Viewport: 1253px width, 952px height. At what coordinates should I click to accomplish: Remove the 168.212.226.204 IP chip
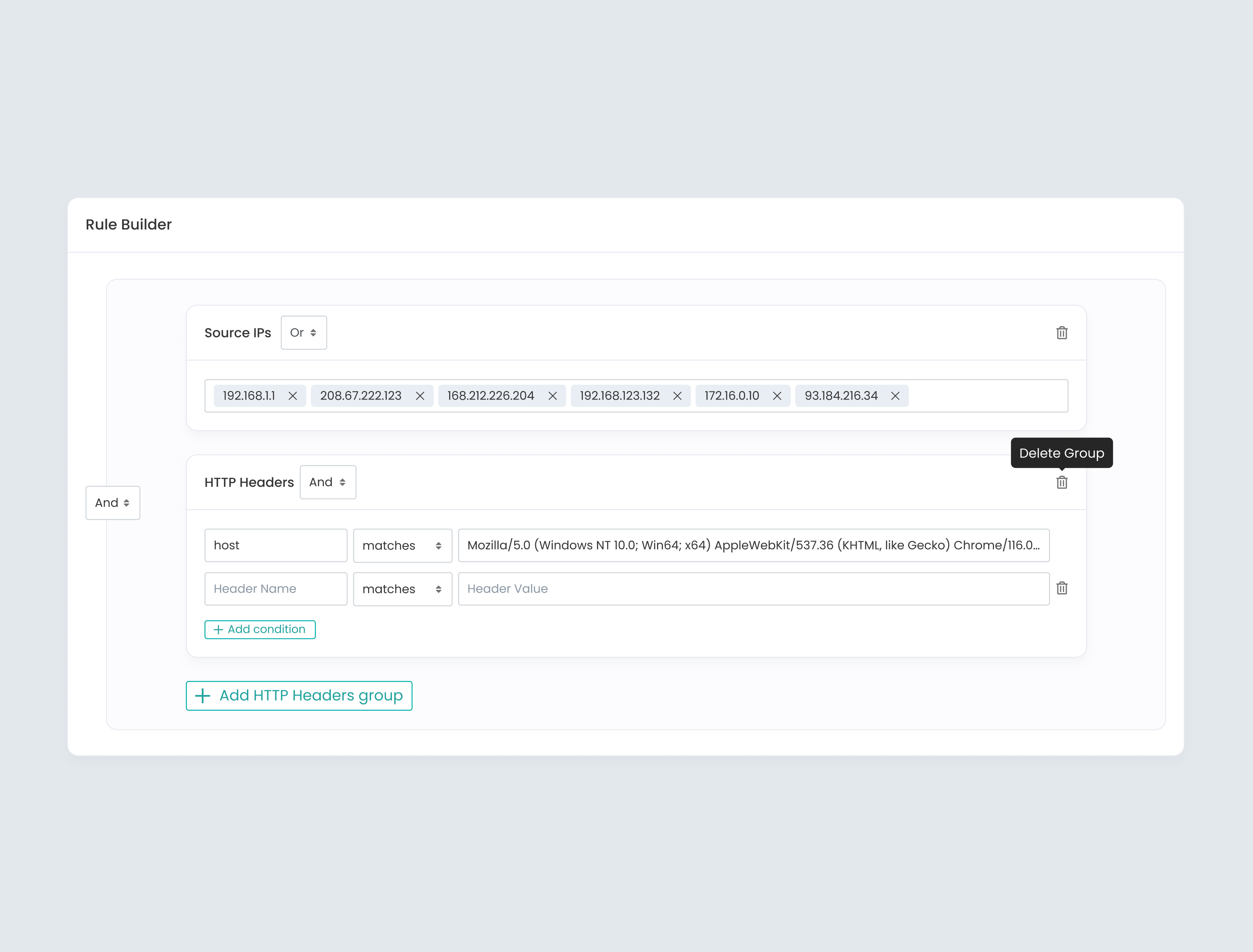click(x=553, y=396)
